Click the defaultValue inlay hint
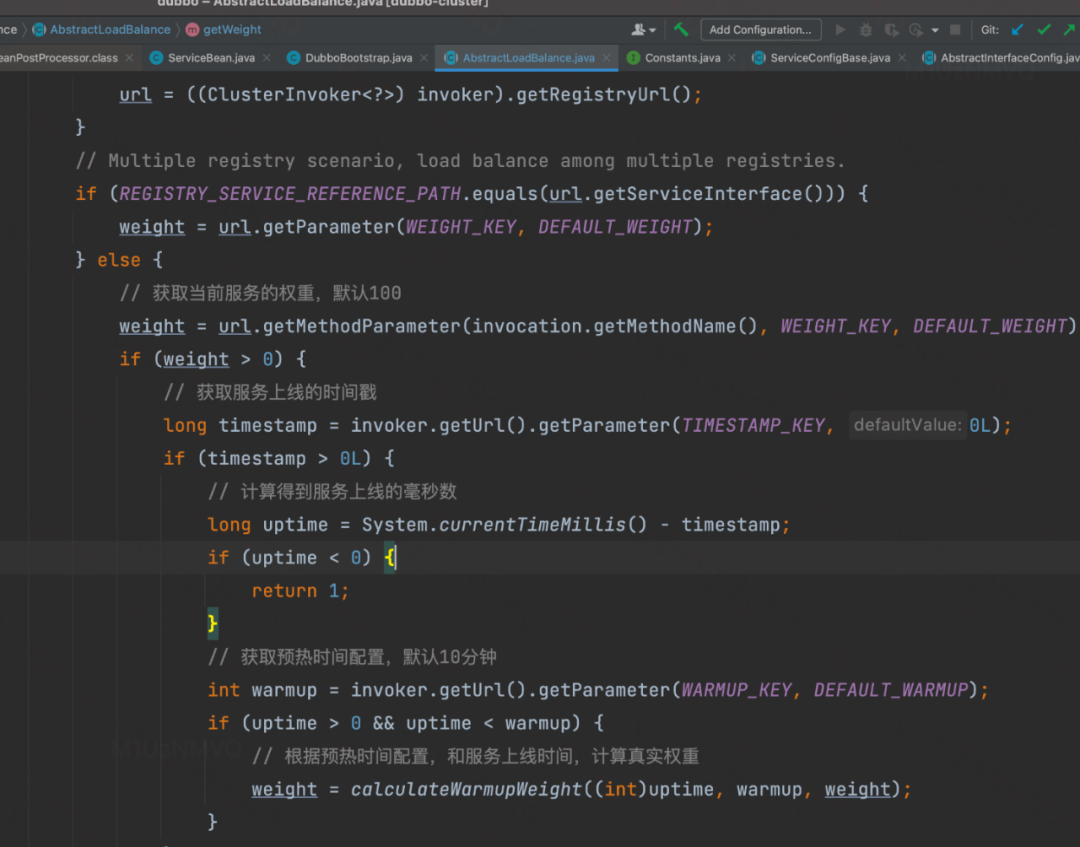 point(907,425)
